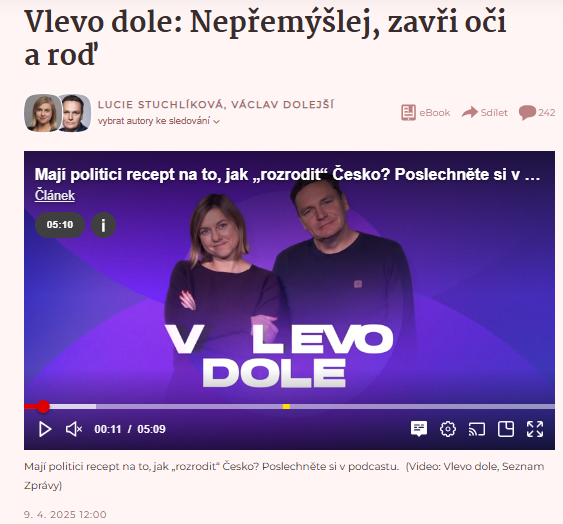Open video subtitles/transcript icon

click(419, 429)
